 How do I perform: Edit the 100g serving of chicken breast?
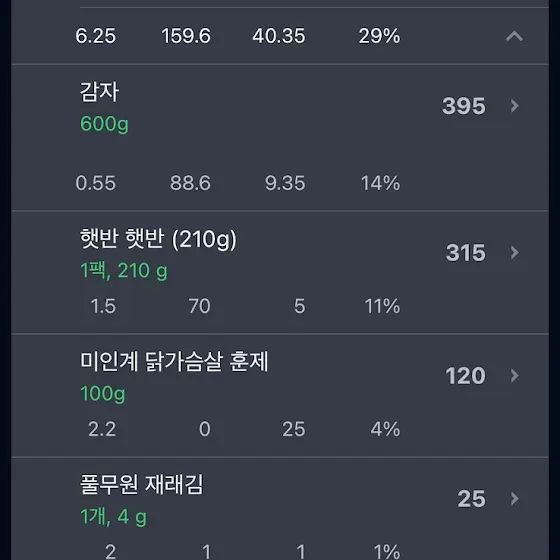pos(103,394)
